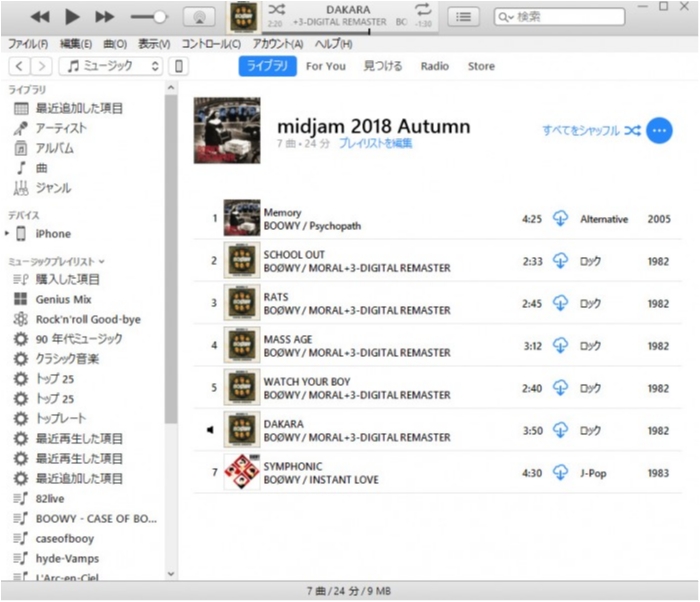Open the ヘルプ(H) menu

[333, 44]
